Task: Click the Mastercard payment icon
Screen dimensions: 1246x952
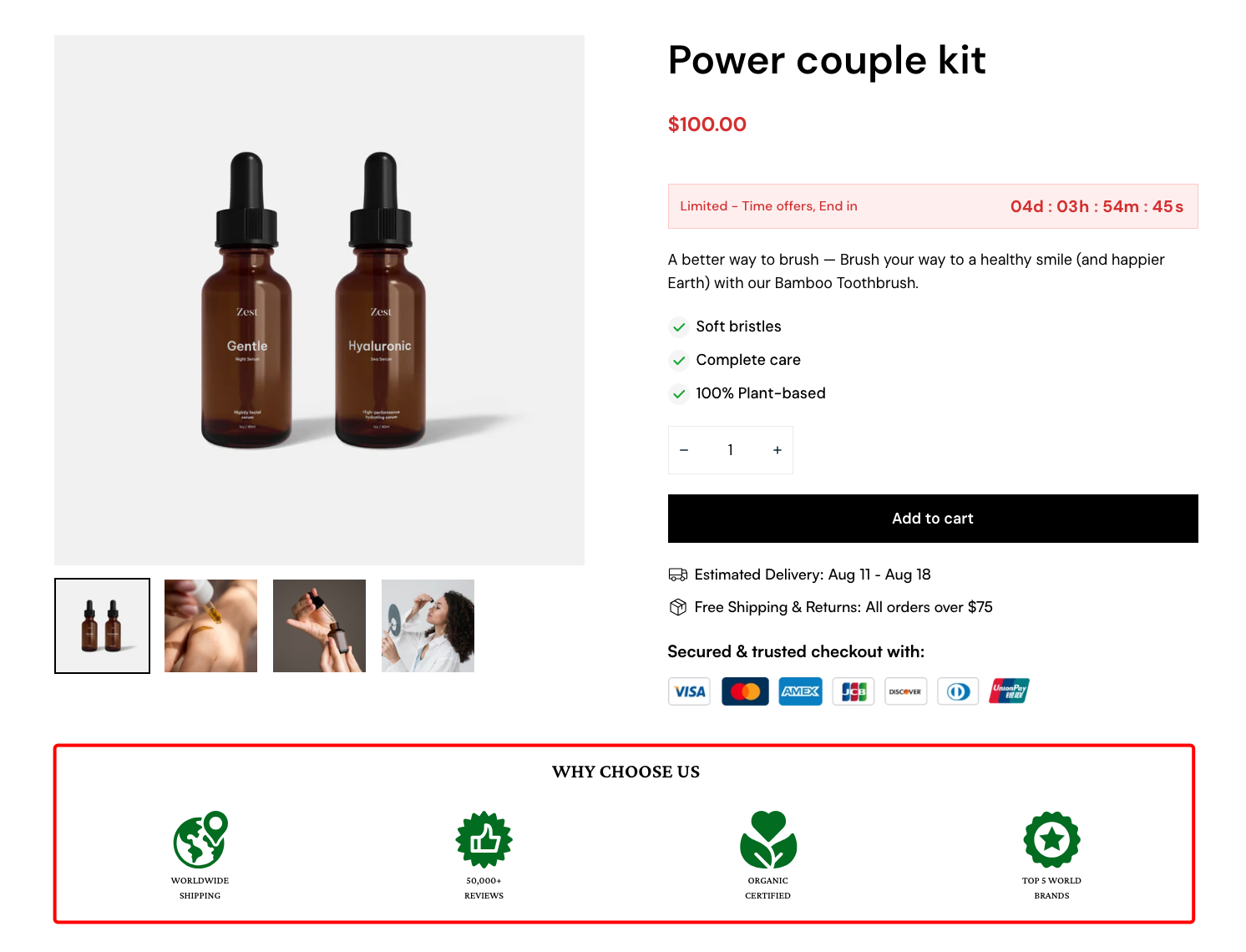Action: [x=745, y=691]
